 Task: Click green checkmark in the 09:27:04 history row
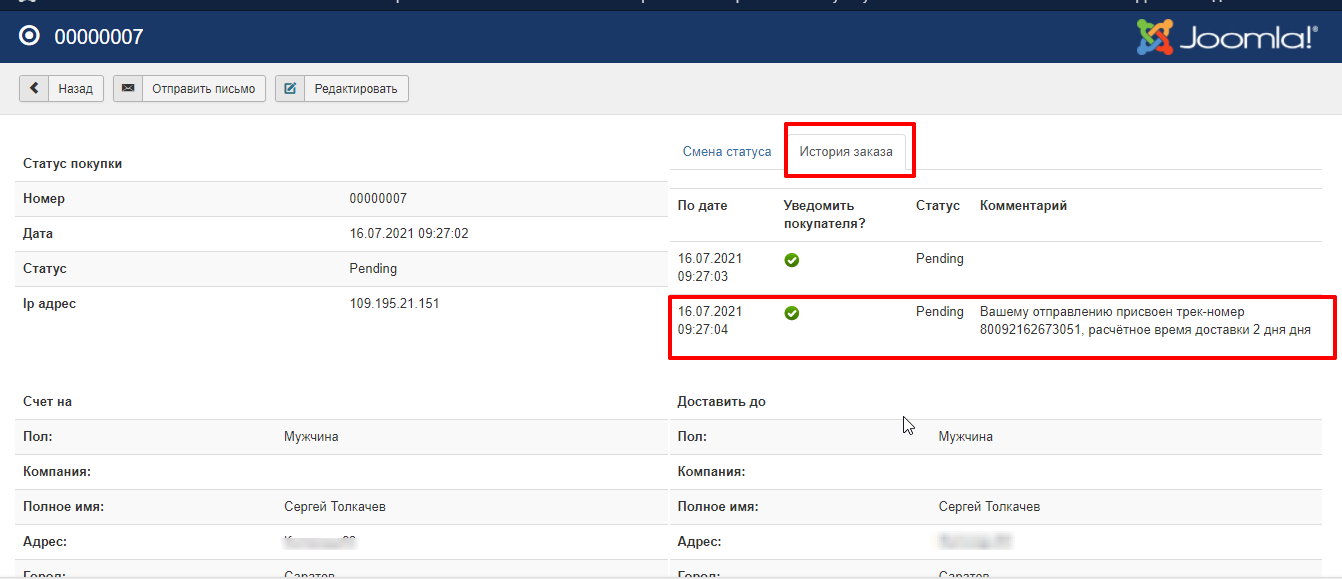[791, 313]
